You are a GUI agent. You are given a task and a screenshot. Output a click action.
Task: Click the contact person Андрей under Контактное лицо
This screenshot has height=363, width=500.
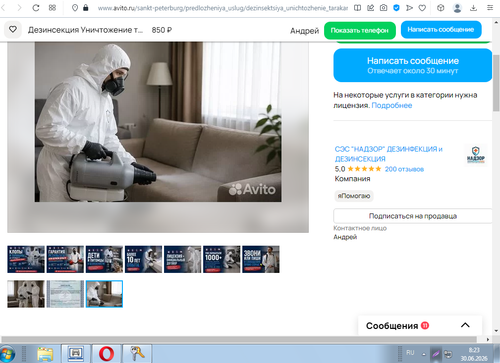click(345, 237)
